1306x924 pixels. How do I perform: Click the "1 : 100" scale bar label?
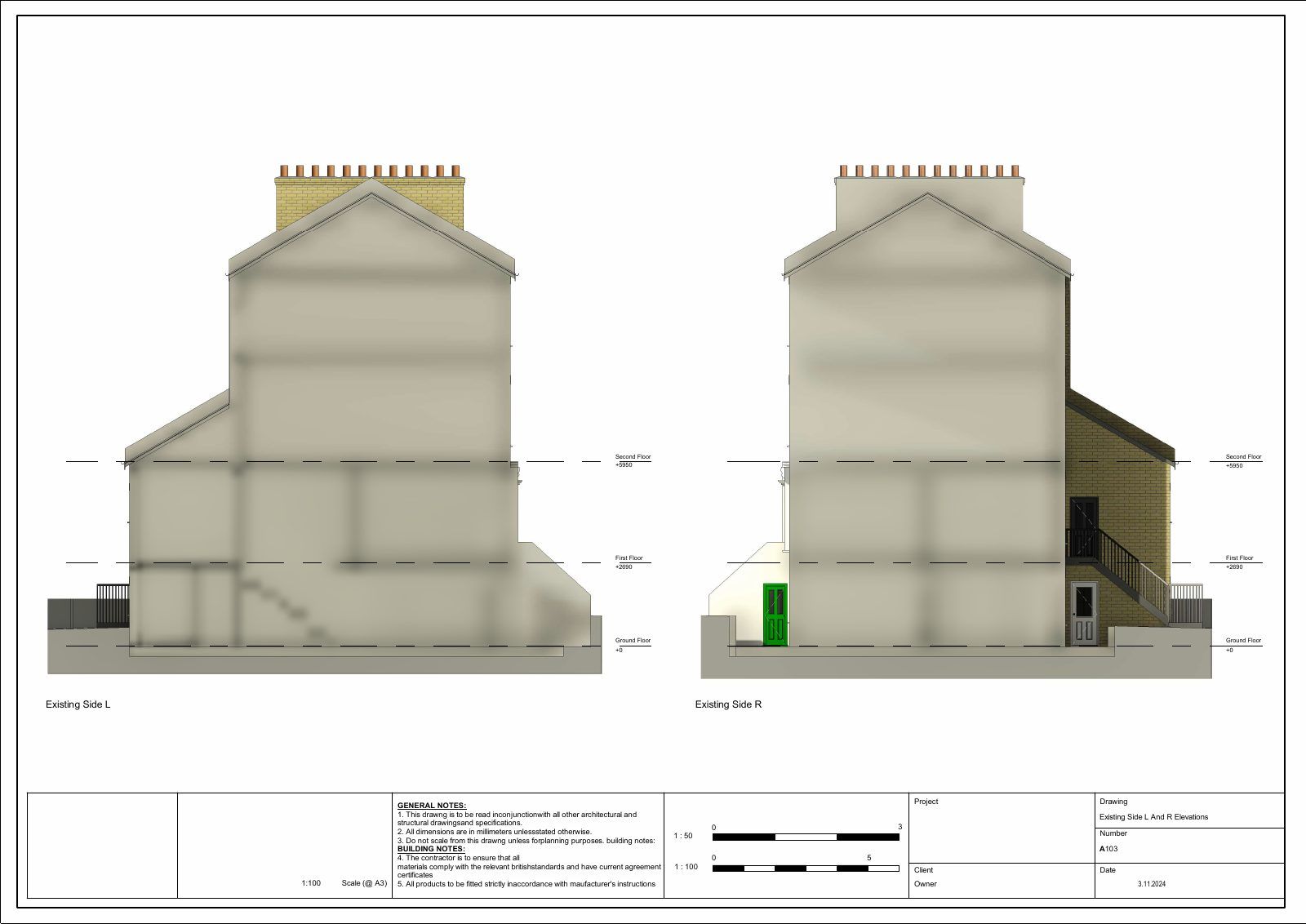686,867
